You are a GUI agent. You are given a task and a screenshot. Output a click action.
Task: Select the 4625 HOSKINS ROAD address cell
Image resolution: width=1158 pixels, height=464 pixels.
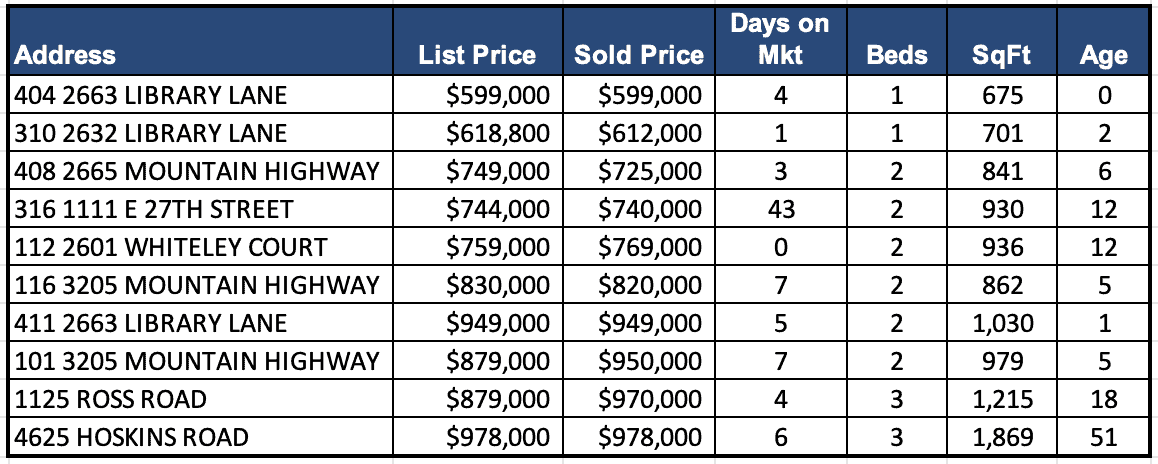click(x=132, y=438)
